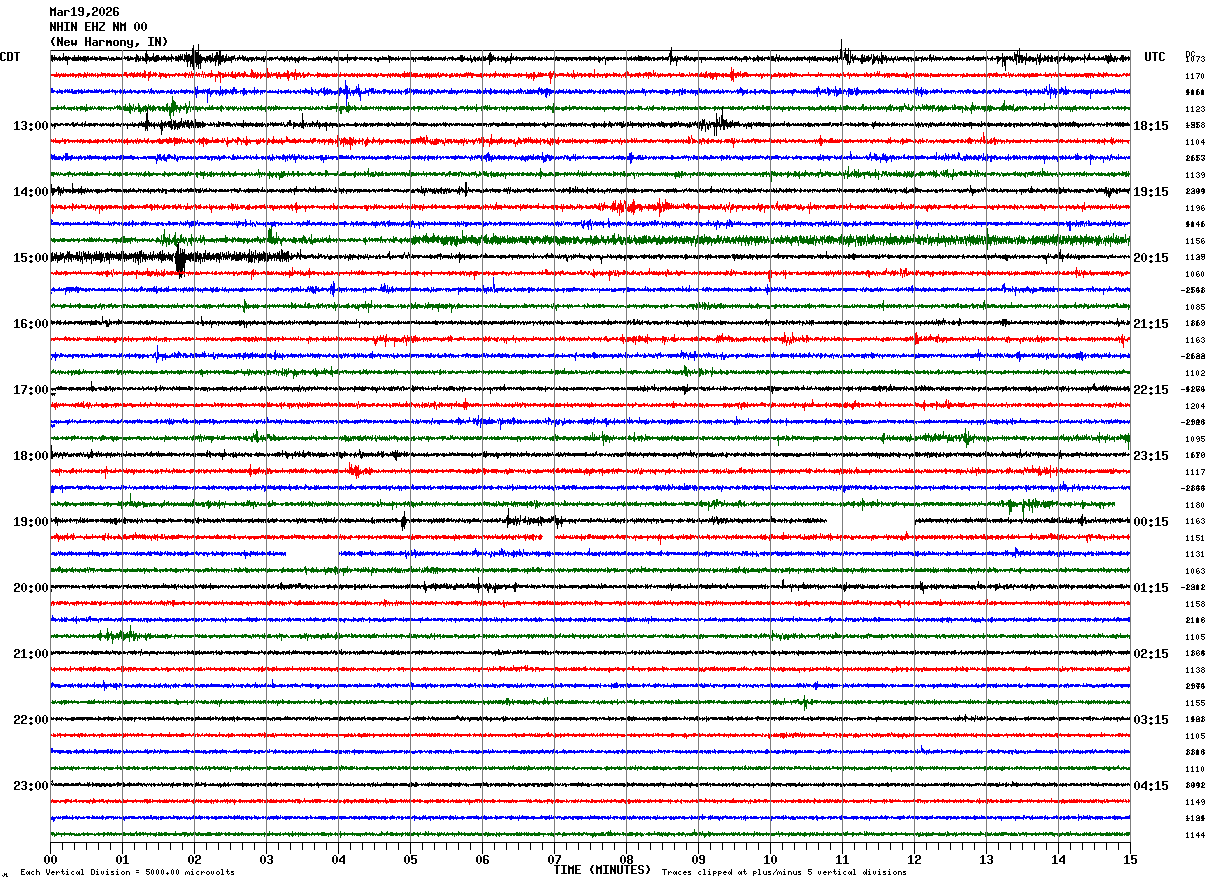Image resolution: width=1210 pixels, height=886 pixels.
Task: Select minute tick label 08 on time axis
Action: click(x=626, y=859)
